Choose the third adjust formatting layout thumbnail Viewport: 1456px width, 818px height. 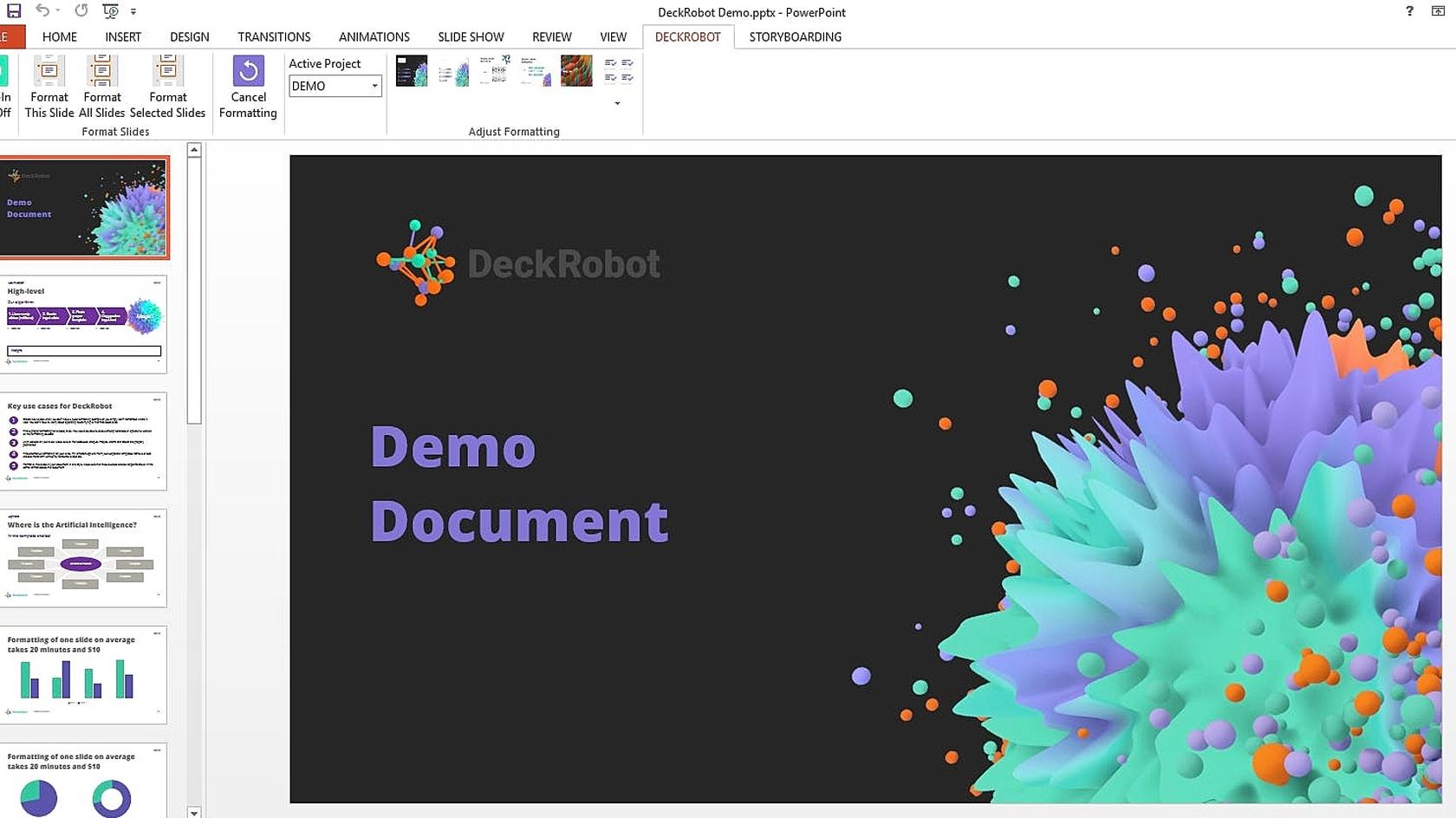(x=495, y=71)
